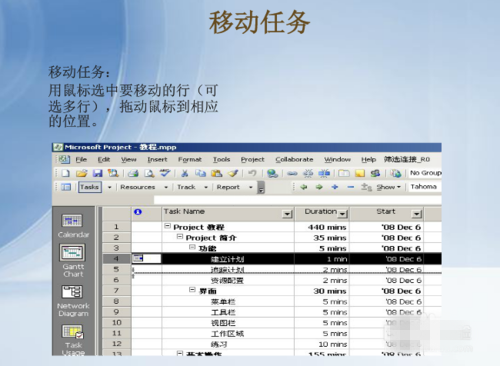Open the Duration column filter dropdown

click(x=343, y=214)
